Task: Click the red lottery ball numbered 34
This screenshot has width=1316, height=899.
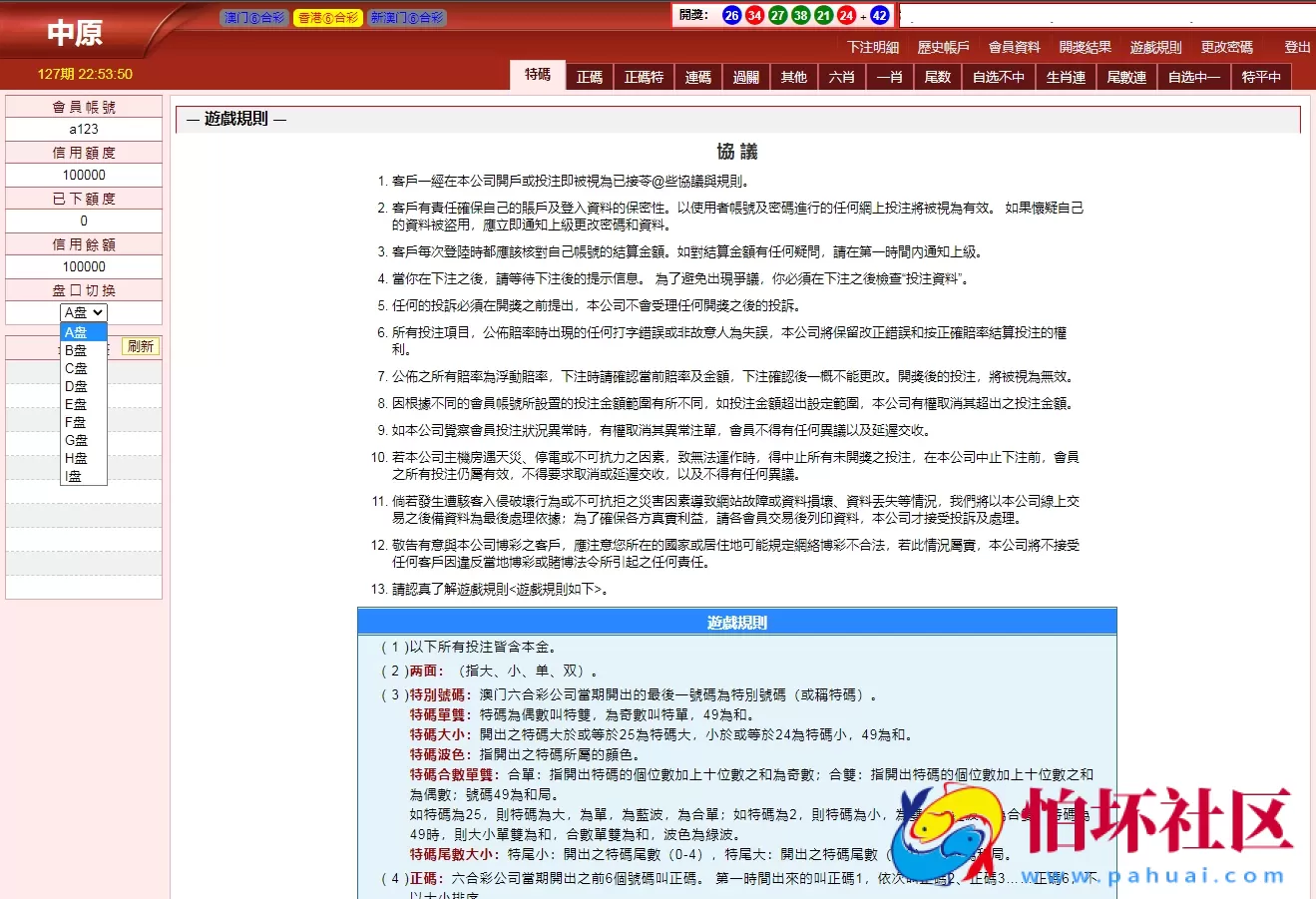Action: pyautogui.click(x=753, y=15)
